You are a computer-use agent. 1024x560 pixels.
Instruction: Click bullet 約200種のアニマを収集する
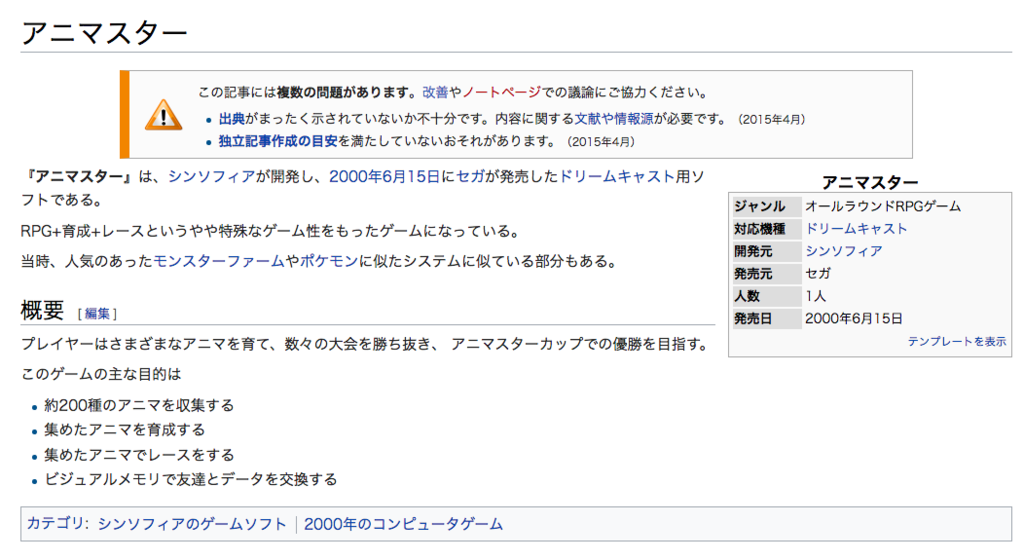click(139, 405)
